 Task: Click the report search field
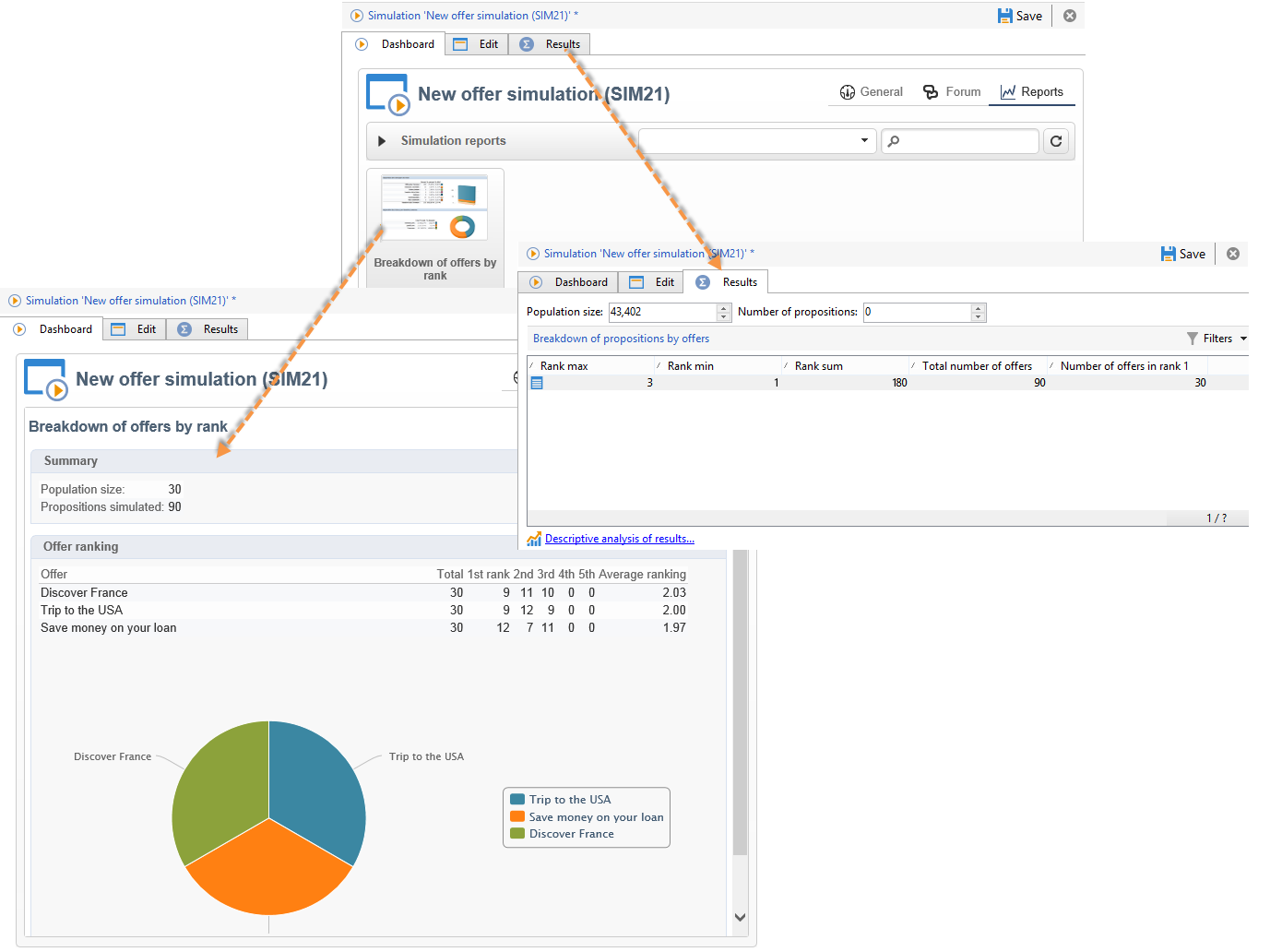tap(960, 141)
